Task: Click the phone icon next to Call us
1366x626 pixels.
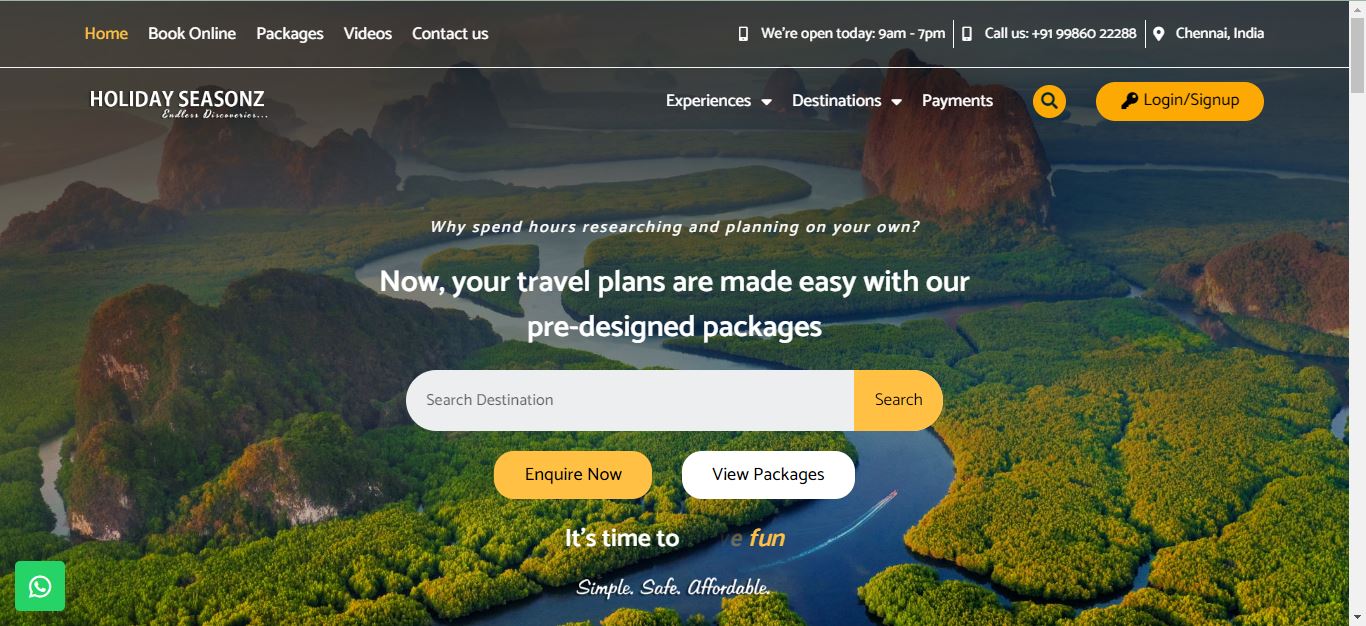Action: pos(966,34)
